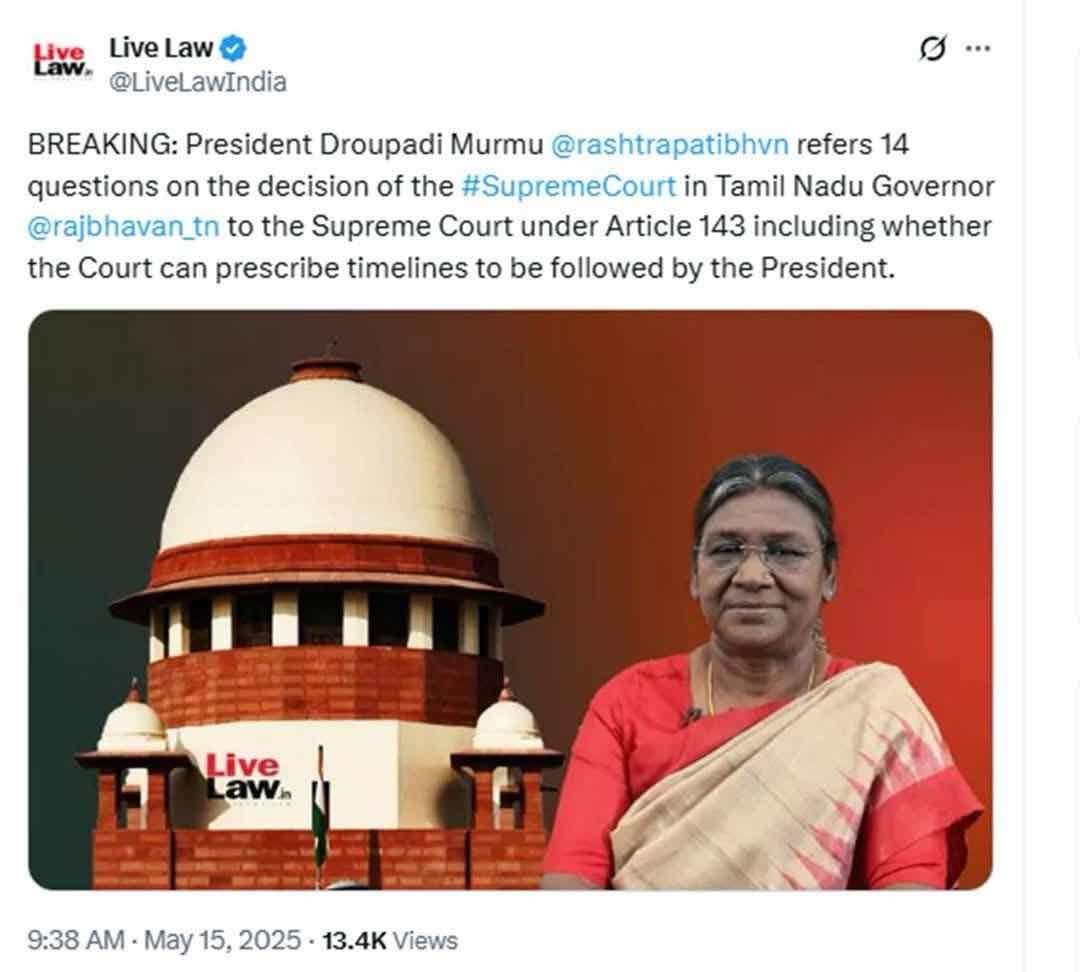This screenshot has width=1080, height=972.
Task: Click the blue verified badge
Action: pos(233,49)
